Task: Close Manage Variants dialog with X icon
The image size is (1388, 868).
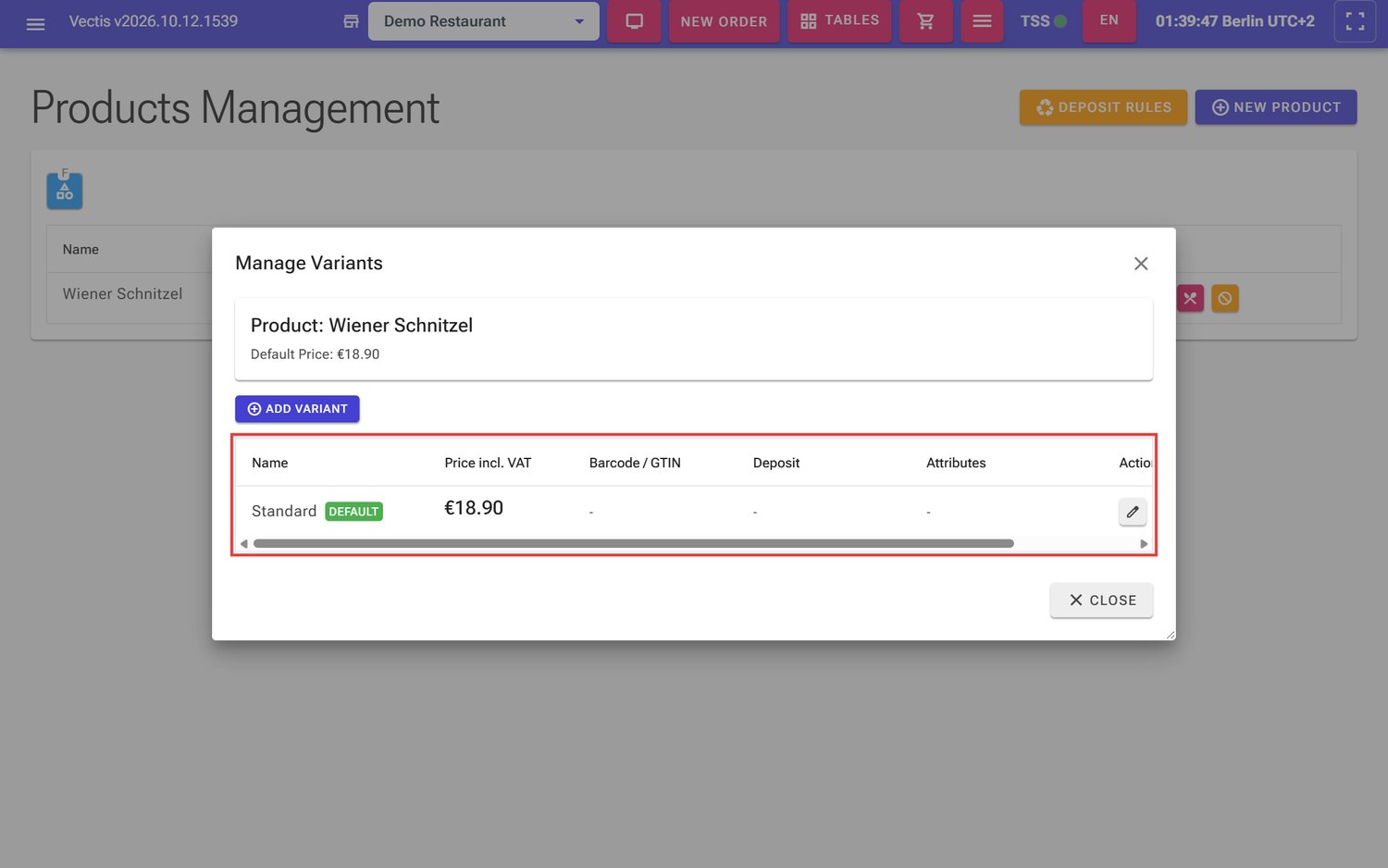Action: [1141, 264]
